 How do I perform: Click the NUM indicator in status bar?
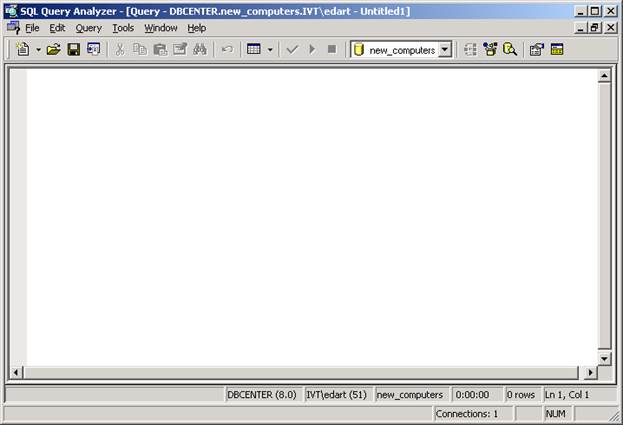point(555,414)
